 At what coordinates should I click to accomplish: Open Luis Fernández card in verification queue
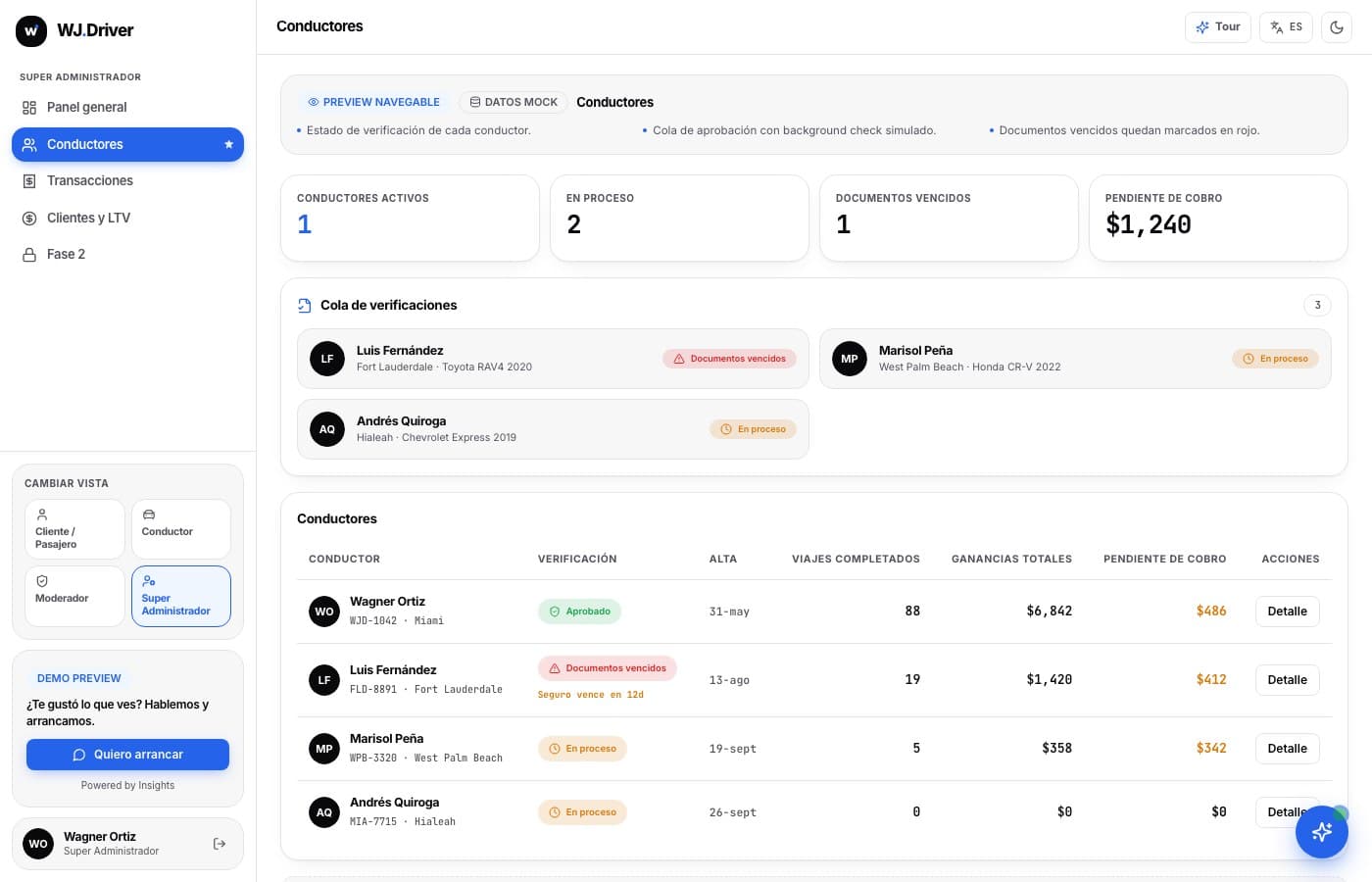click(x=553, y=359)
